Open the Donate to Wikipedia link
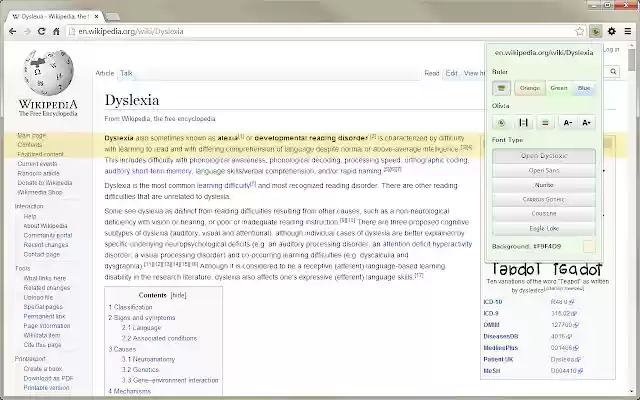This screenshot has height=400, width=640. [44, 183]
